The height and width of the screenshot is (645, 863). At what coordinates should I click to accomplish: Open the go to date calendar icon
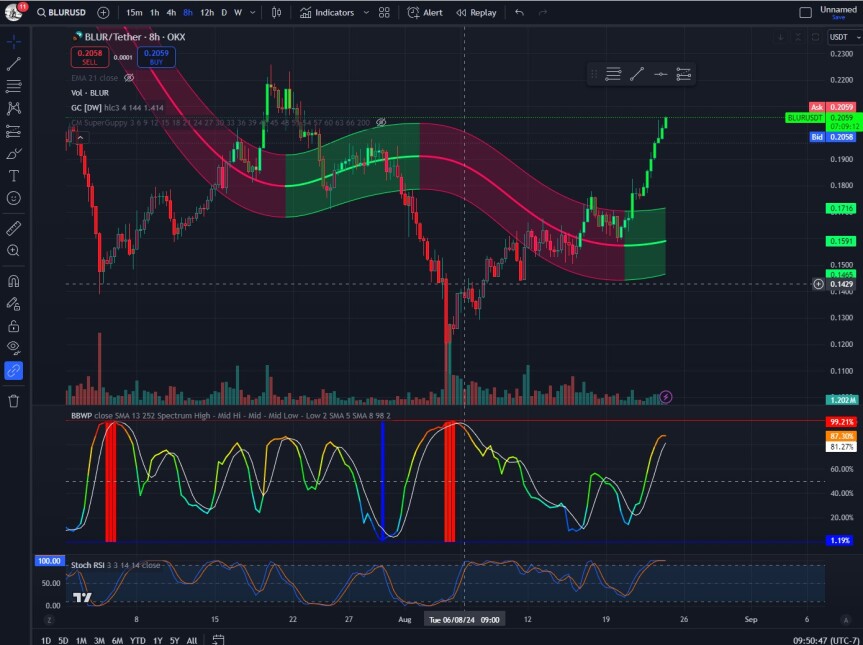click(219, 639)
